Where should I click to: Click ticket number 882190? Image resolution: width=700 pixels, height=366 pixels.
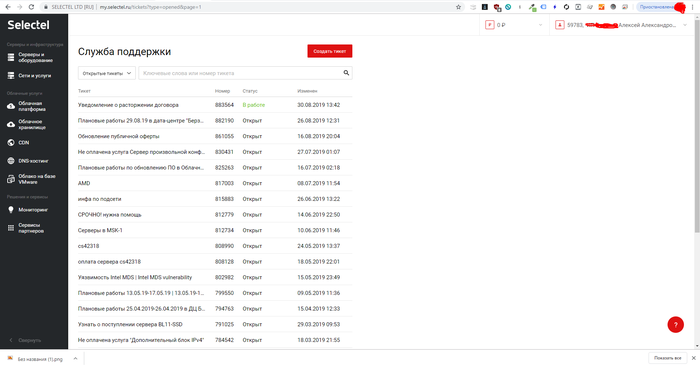(x=224, y=121)
